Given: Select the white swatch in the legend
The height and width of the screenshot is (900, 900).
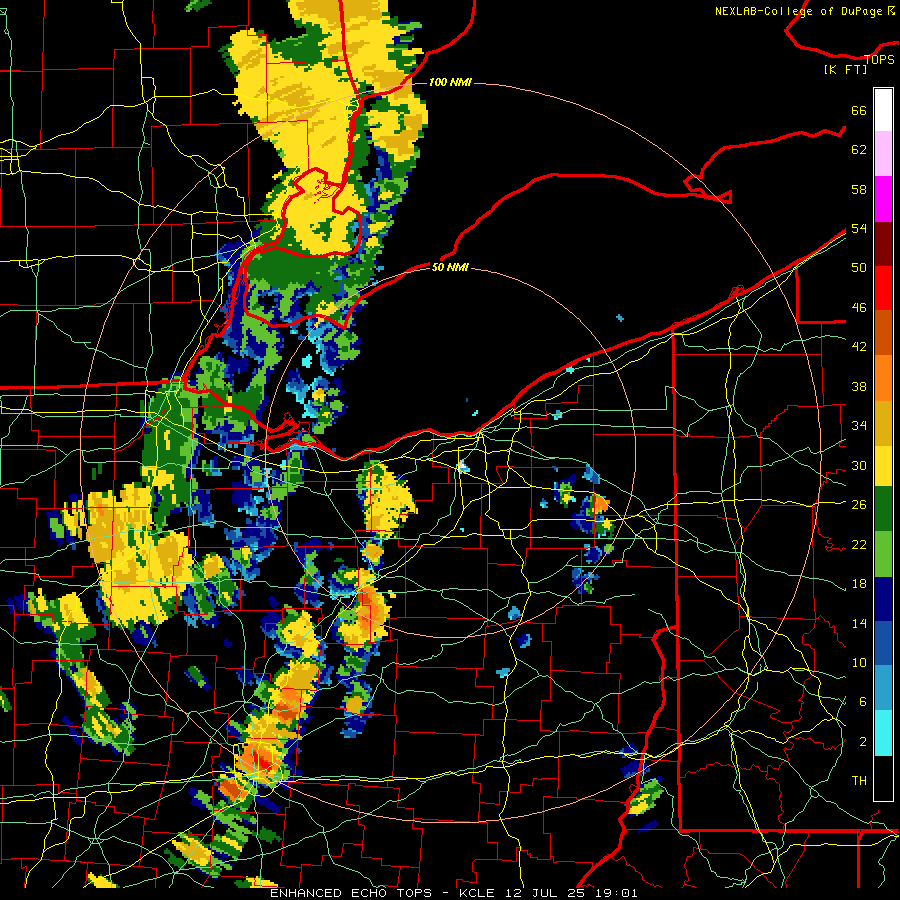Looking at the screenshot, I should pyautogui.click(x=883, y=110).
